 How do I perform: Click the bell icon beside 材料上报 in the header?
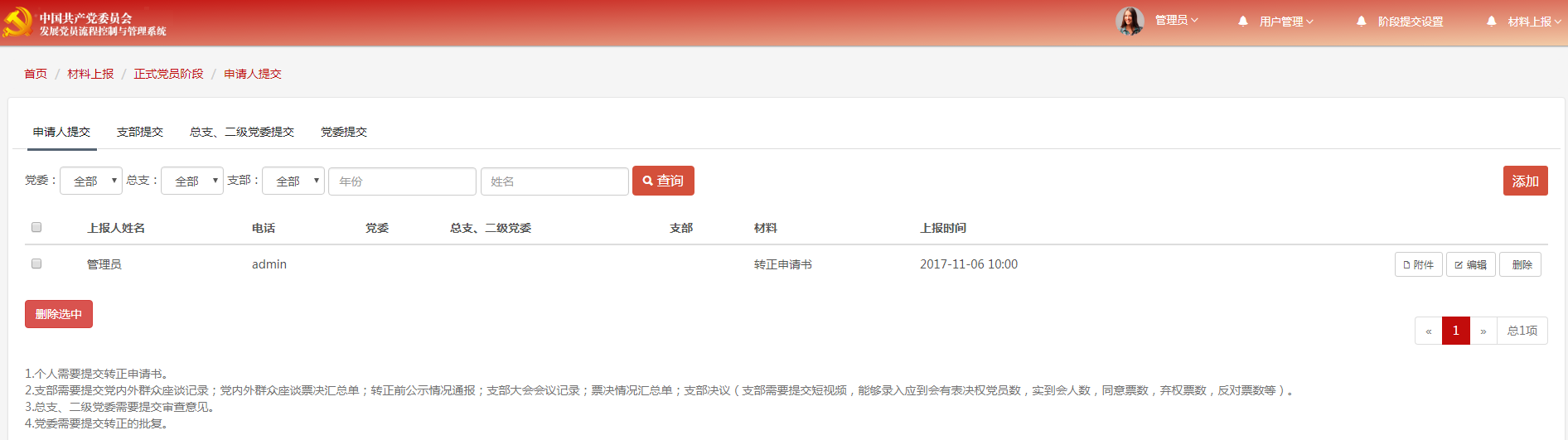[x=1492, y=21]
